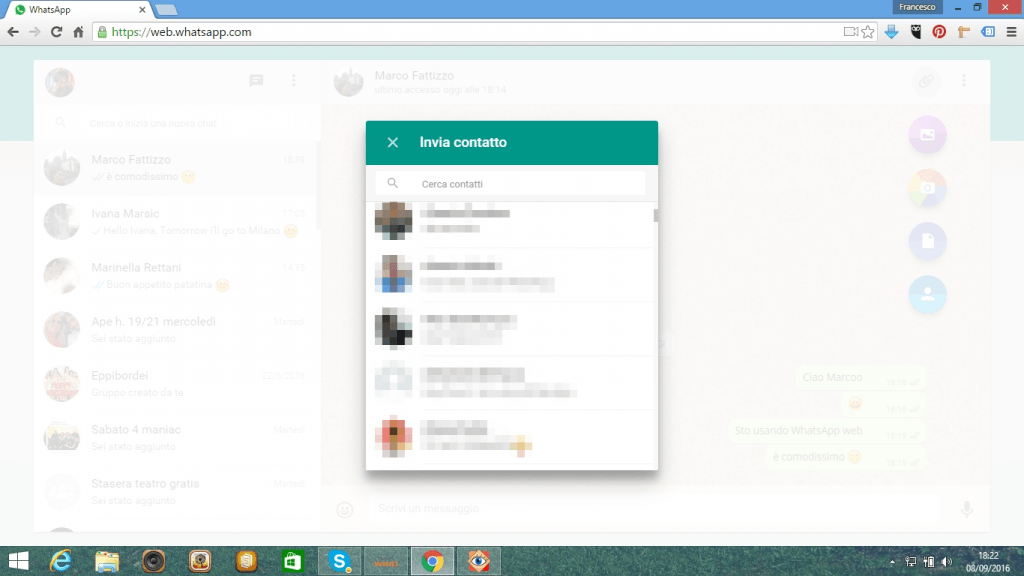Click the Chrome downloads arrow icon
1024x576 pixels.
pos(890,31)
